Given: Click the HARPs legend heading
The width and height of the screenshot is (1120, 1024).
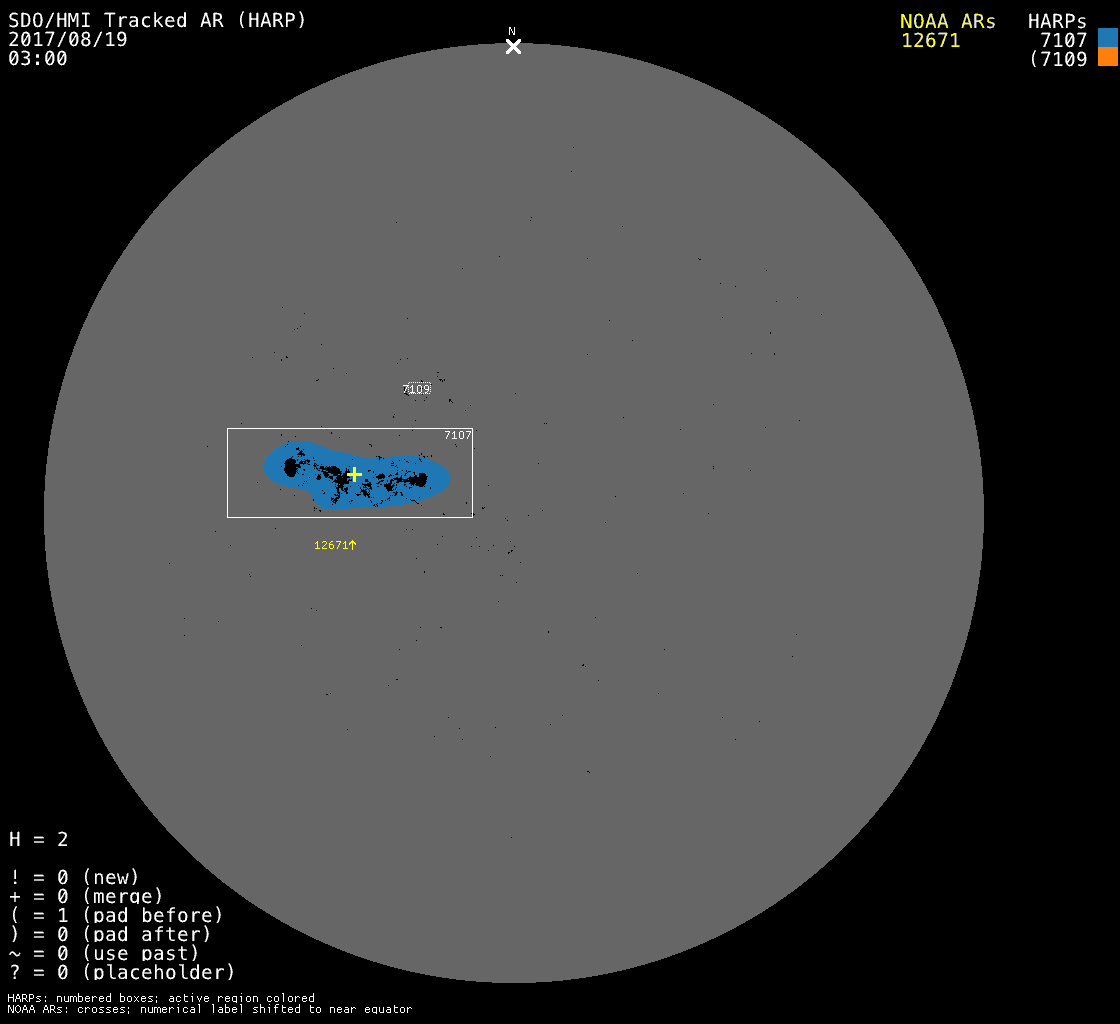Looking at the screenshot, I should tap(1057, 21).
